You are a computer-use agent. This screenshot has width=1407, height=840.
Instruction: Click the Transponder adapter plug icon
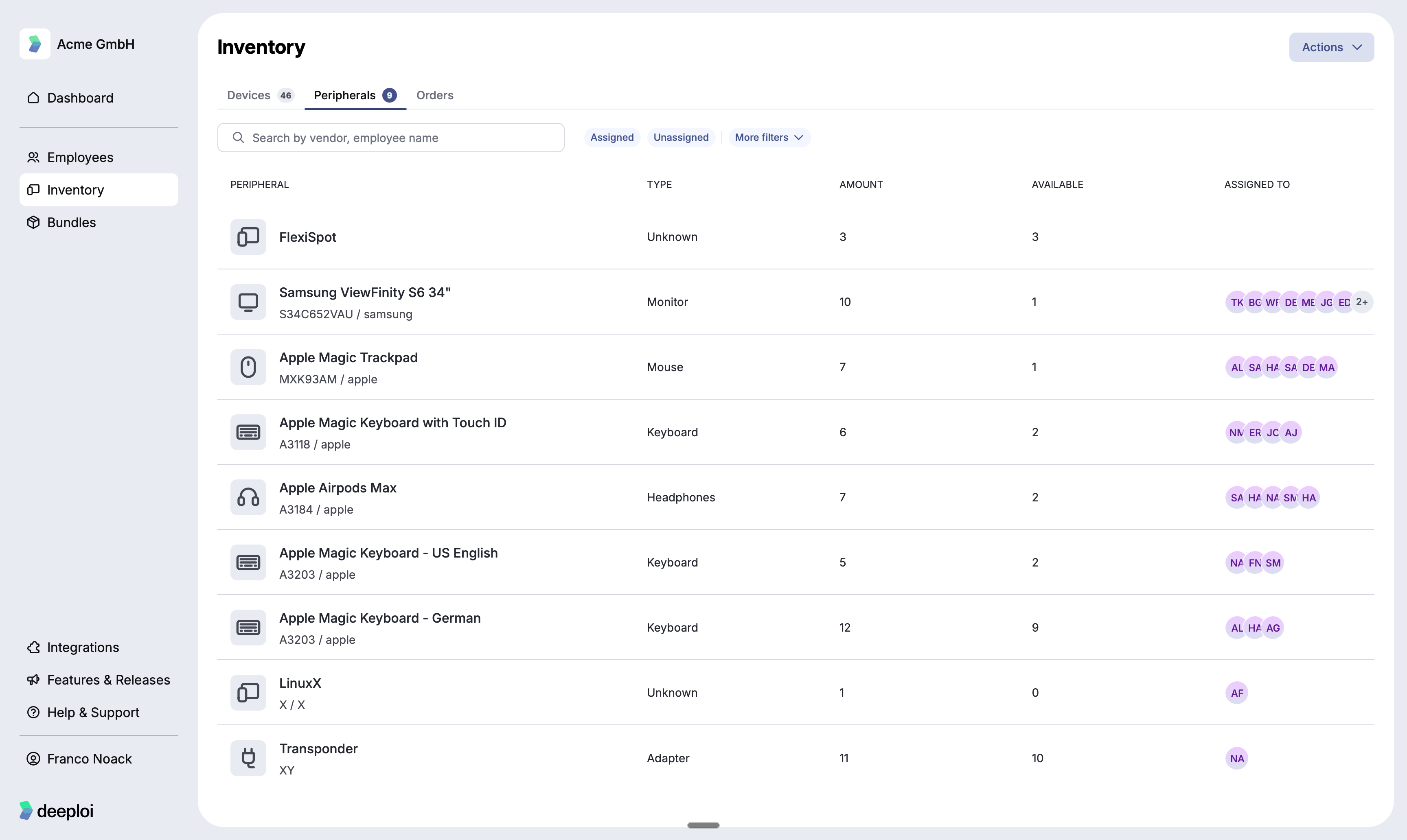(x=248, y=758)
